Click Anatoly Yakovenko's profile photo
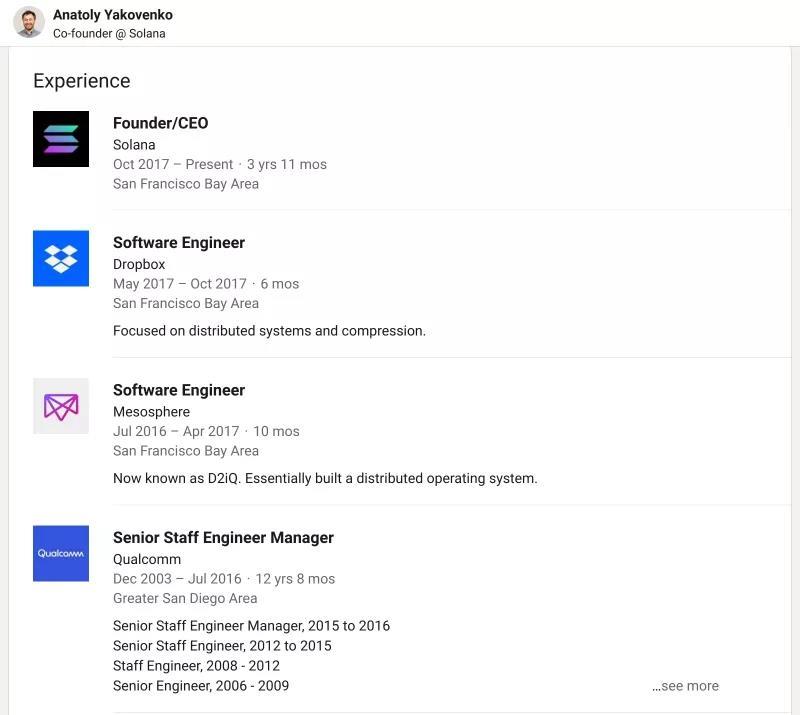This screenshot has width=800, height=715. tap(29, 22)
